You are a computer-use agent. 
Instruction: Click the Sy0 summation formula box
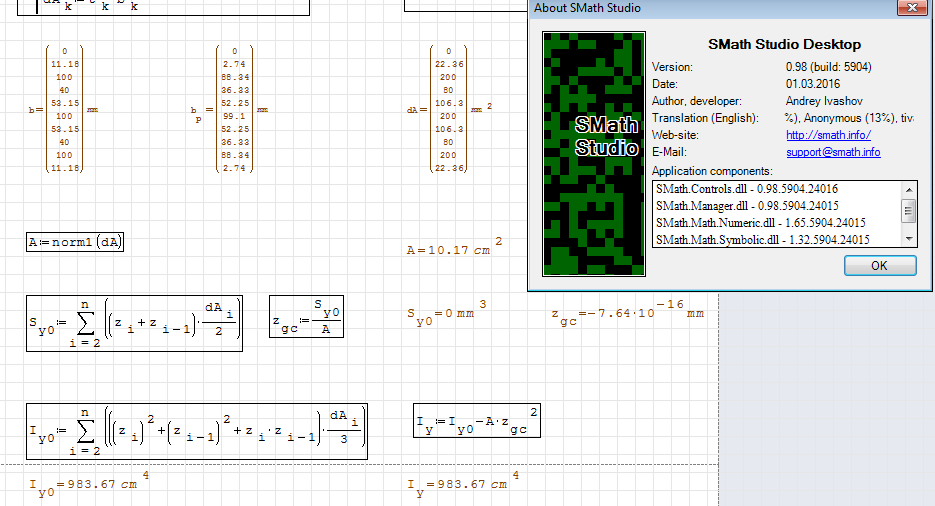134,323
